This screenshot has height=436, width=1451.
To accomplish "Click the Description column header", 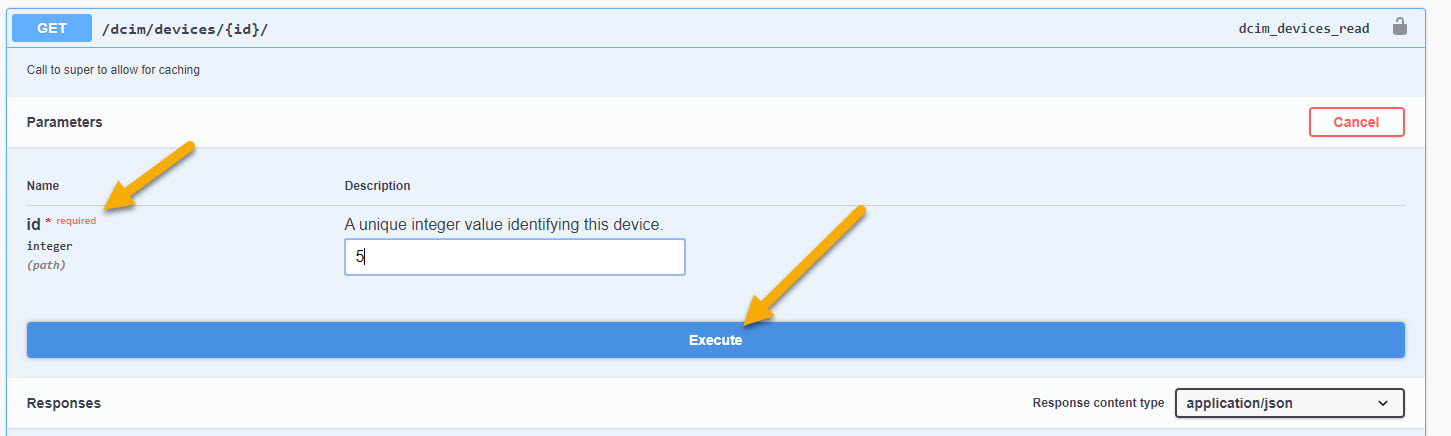I will click(x=377, y=186).
